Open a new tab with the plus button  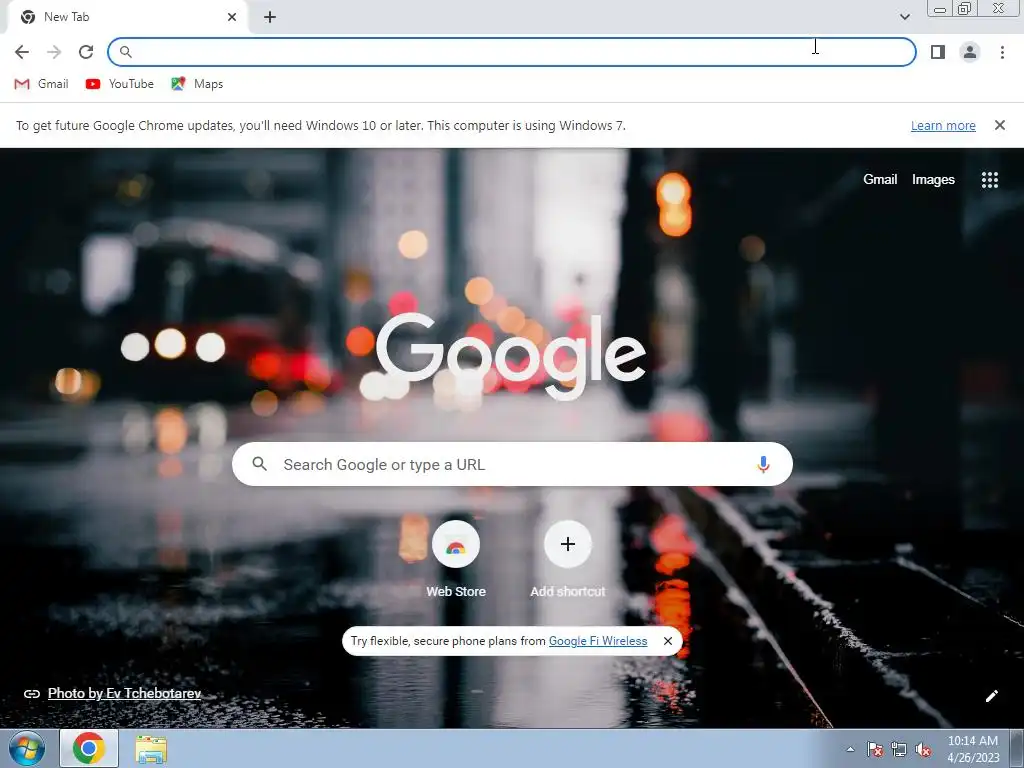tap(270, 18)
